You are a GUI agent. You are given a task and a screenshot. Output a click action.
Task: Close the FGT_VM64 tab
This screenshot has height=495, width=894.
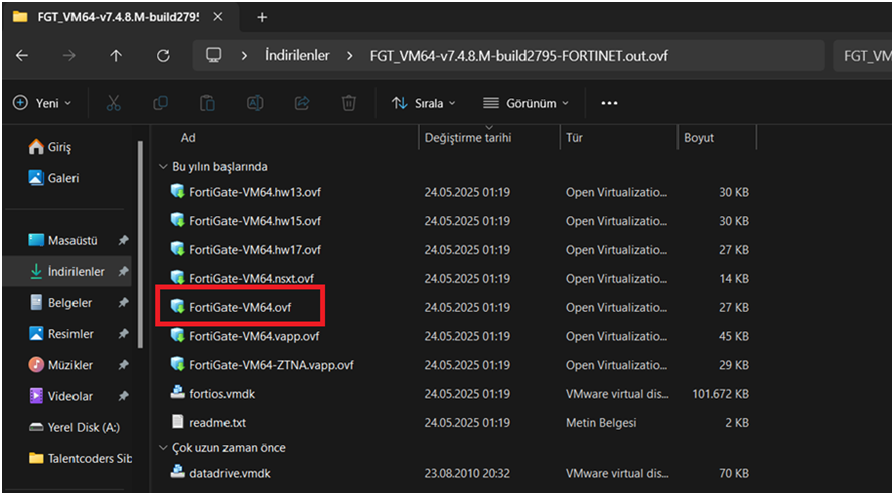(217, 17)
